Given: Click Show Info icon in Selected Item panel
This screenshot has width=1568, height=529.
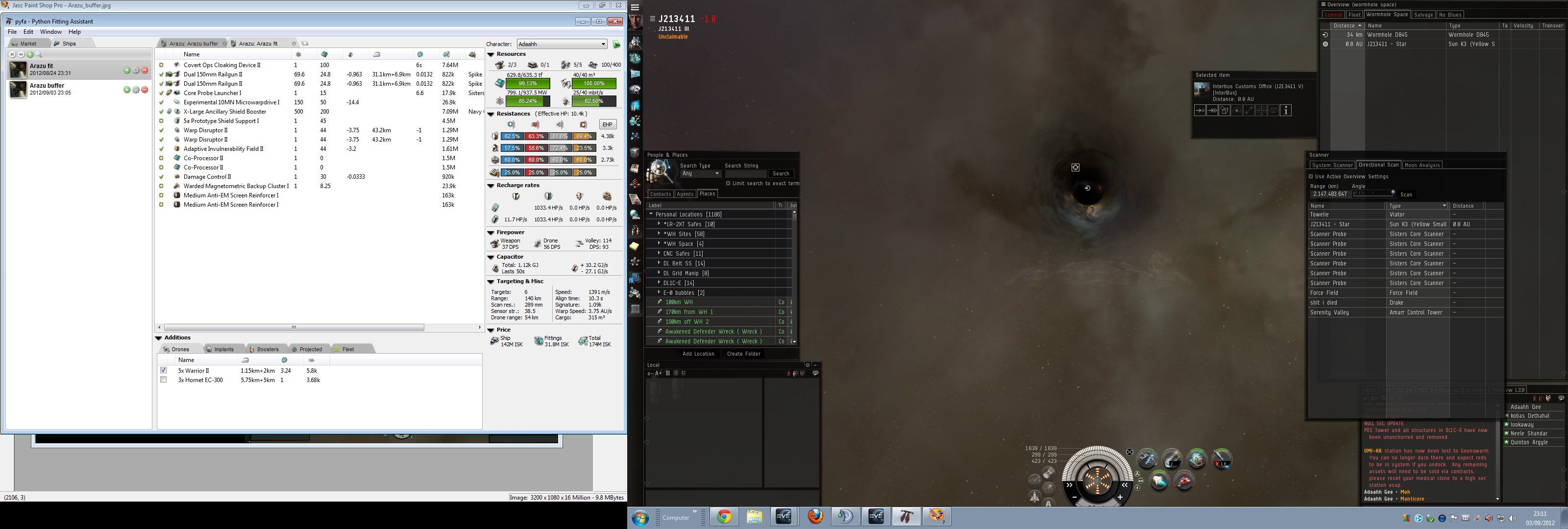Looking at the screenshot, I should coord(1286,110).
